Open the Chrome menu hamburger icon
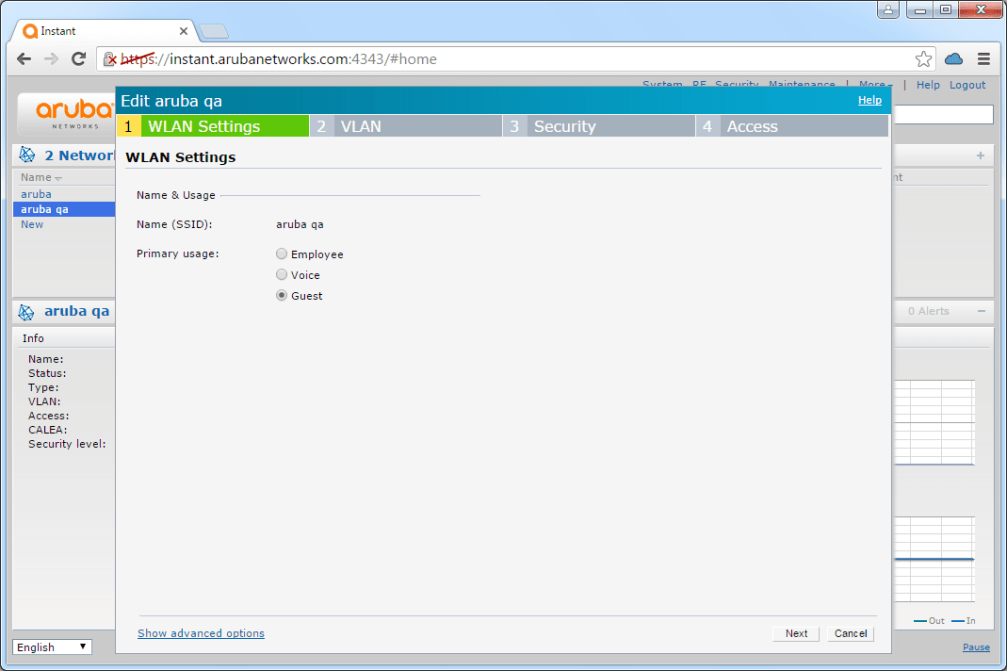The width and height of the screenshot is (1007, 671). 983,59
